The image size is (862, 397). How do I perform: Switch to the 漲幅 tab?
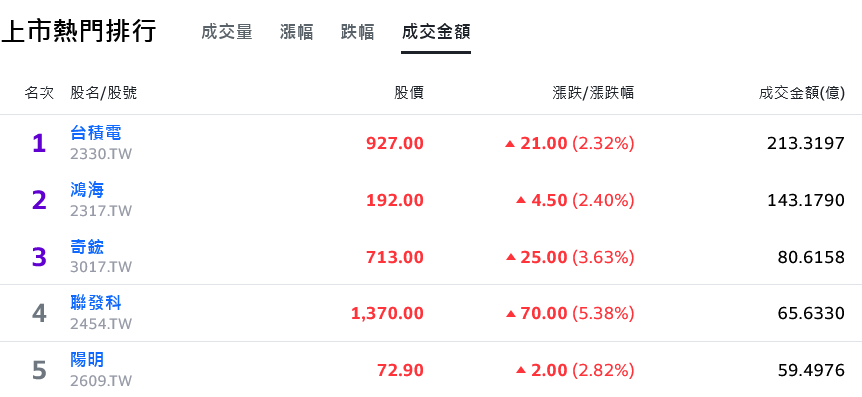(x=296, y=32)
